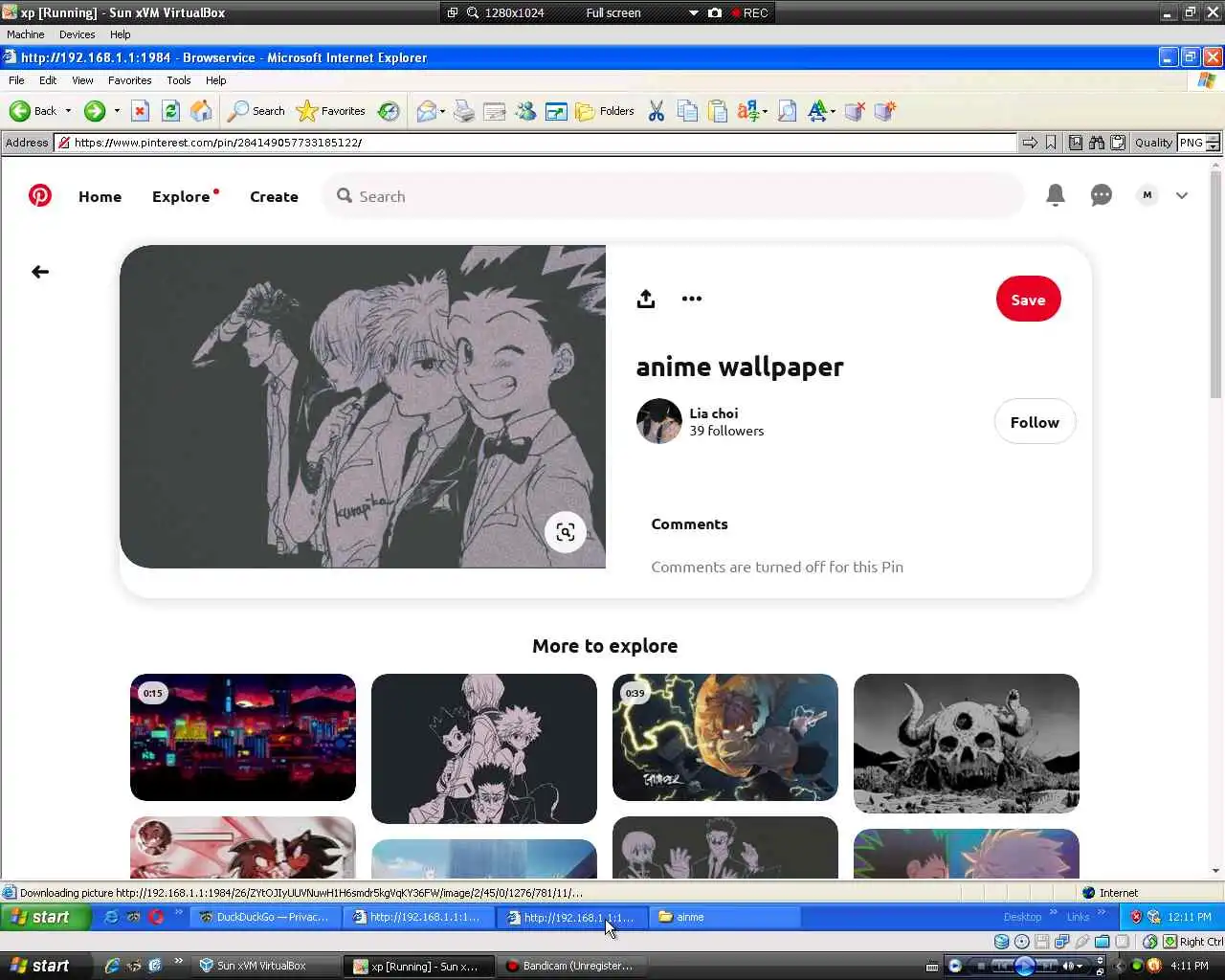Screen dimensions: 1225x980
Task: Click the binoculars icon near address bar
Action: click(1096, 143)
